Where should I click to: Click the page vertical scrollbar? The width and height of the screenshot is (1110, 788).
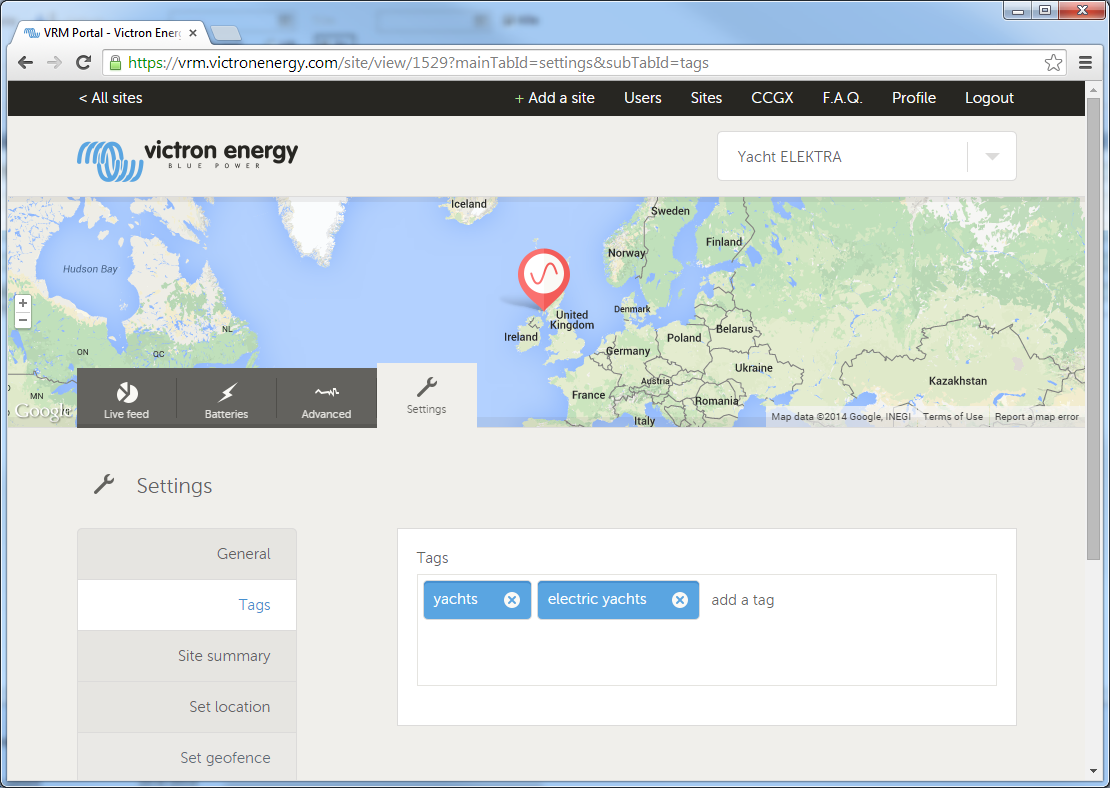point(1092,400)
